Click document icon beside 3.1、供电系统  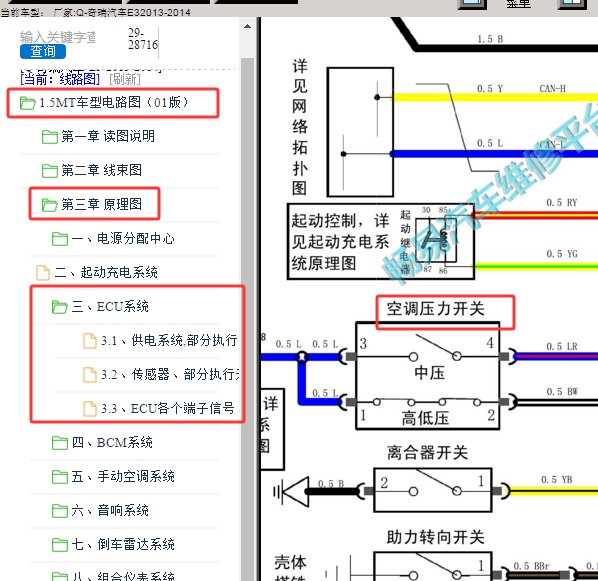pos(90,341)
